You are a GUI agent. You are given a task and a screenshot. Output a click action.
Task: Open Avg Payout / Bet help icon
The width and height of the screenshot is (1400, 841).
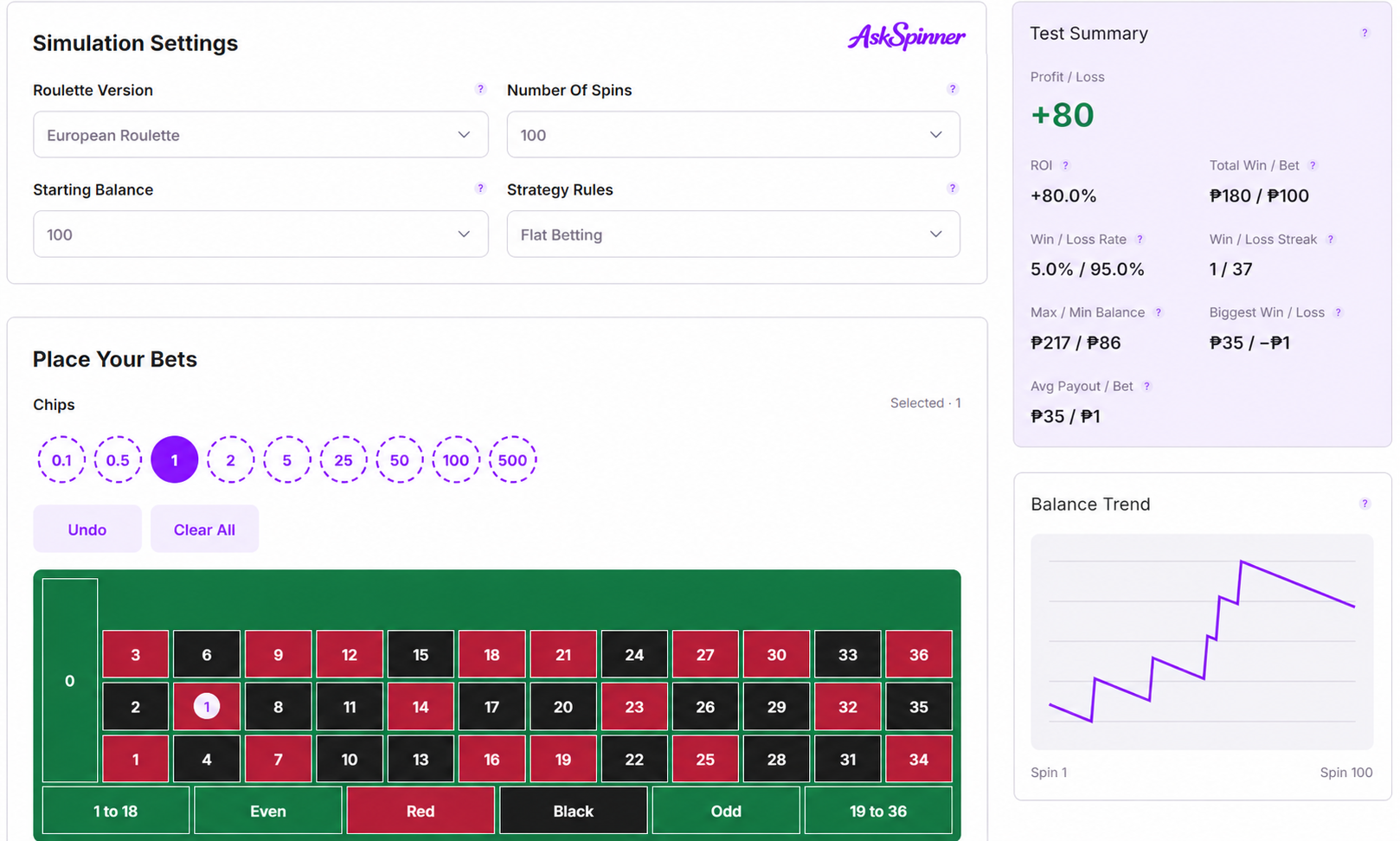point(1147,386)
